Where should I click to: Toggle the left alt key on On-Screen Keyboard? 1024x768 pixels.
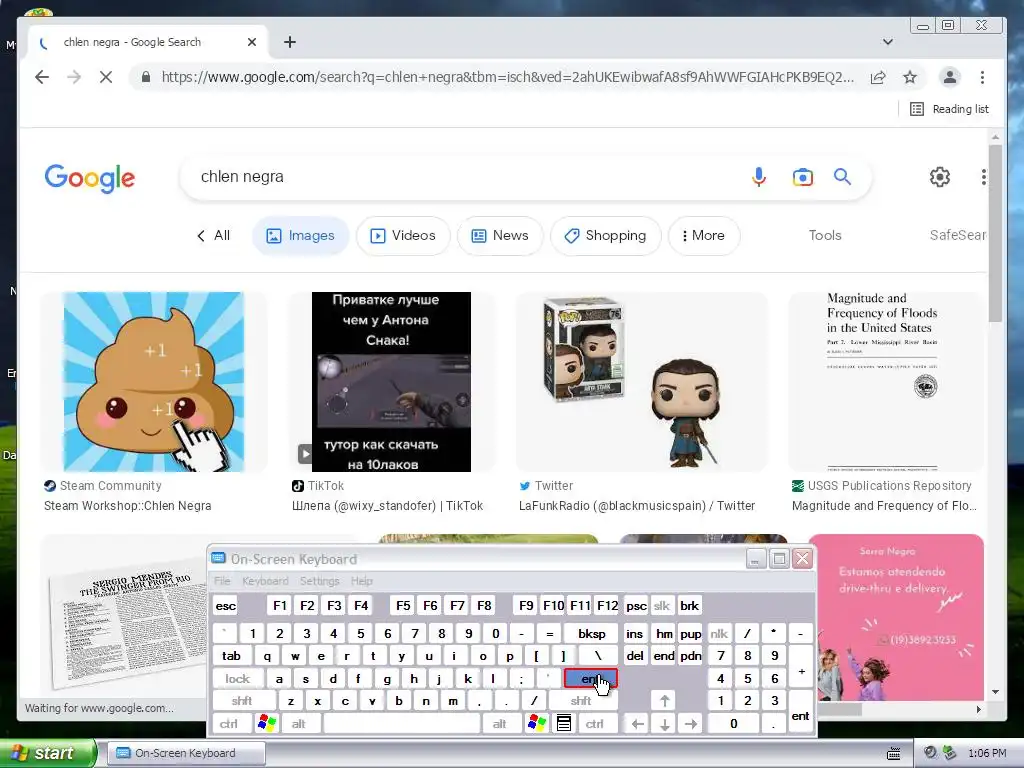(298, 724)
